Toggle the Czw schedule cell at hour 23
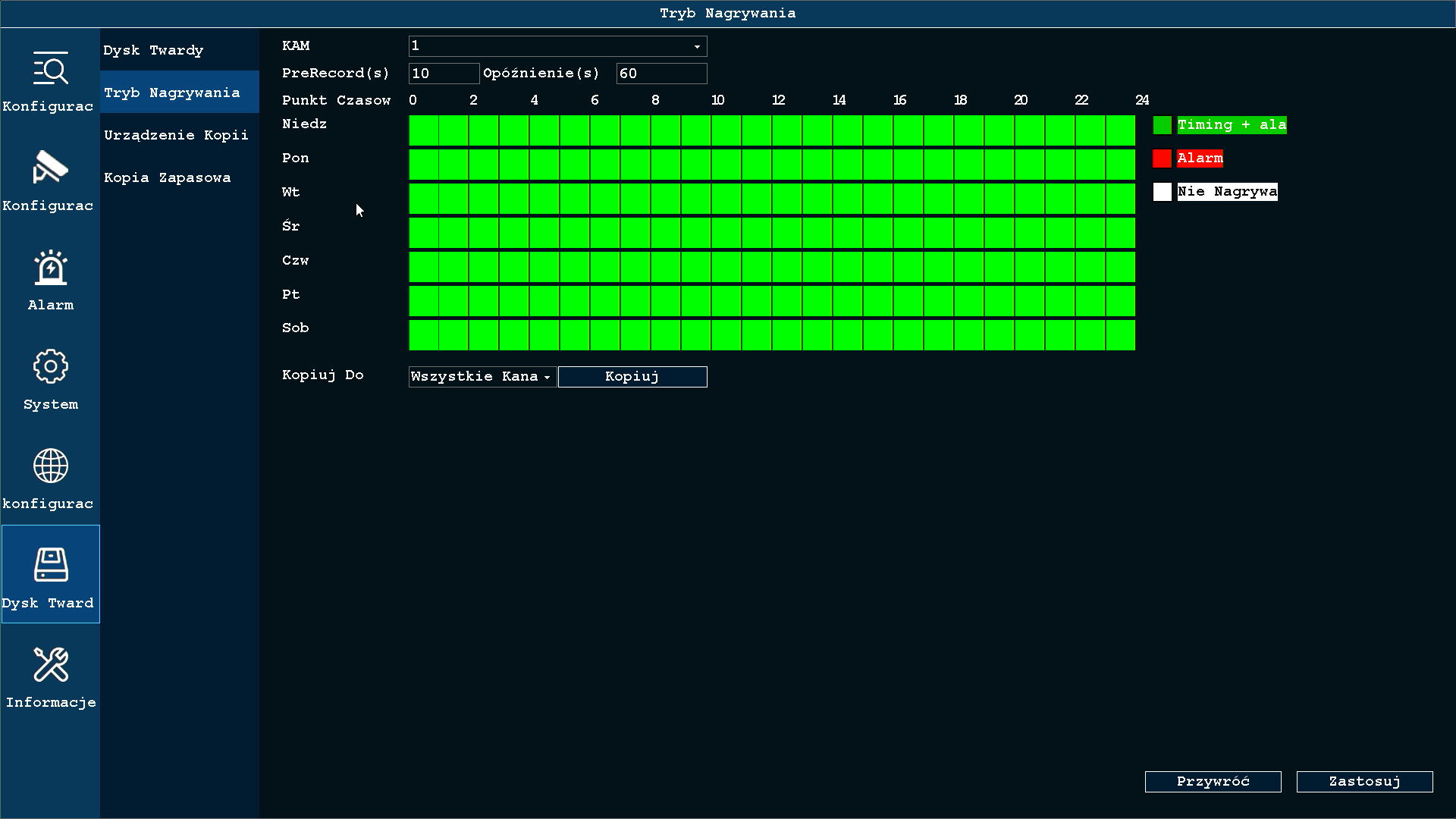Screen dimensions: 1456x819 1121,267
